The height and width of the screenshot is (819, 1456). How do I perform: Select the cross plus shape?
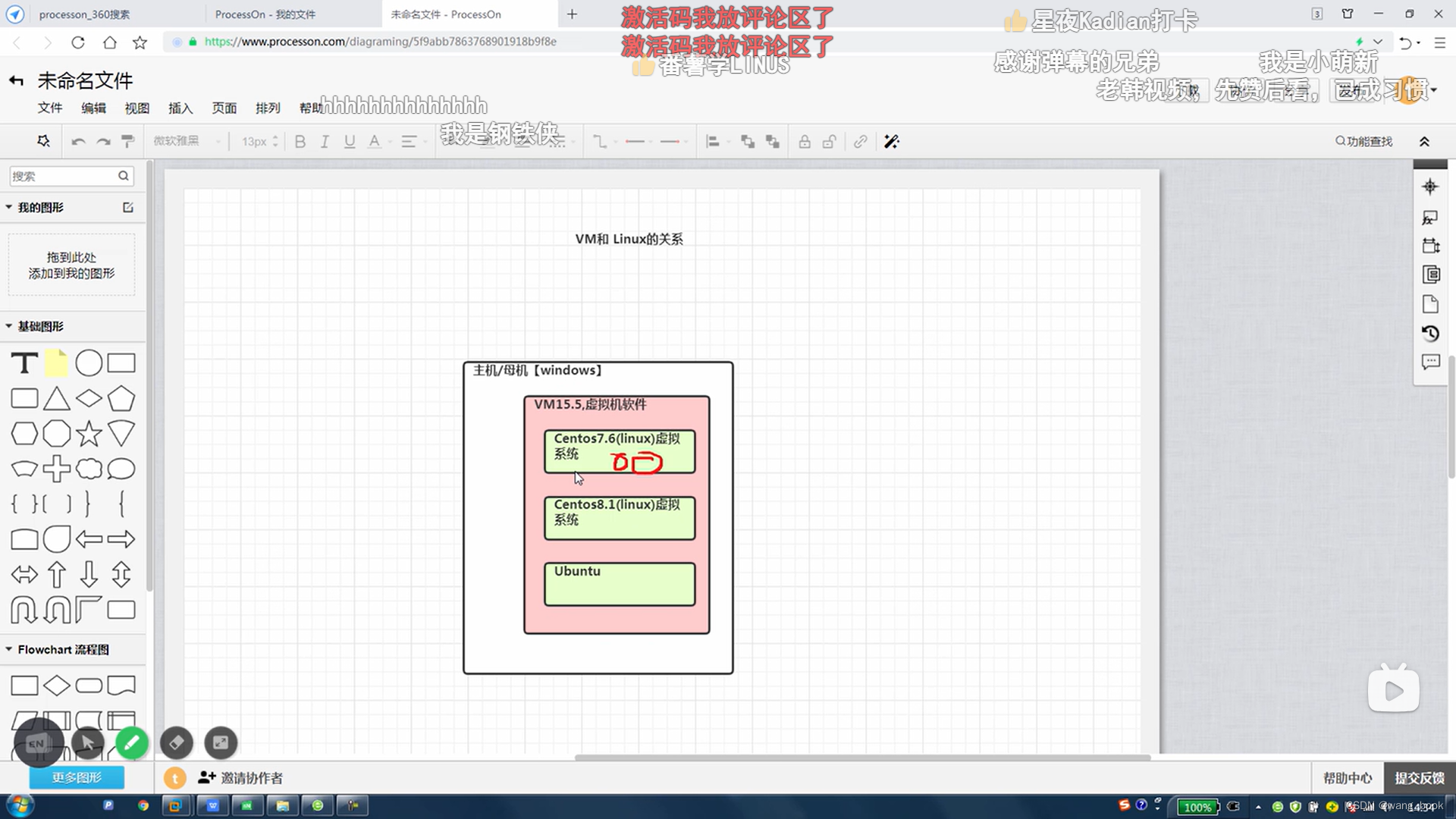(x=56, y=469)
